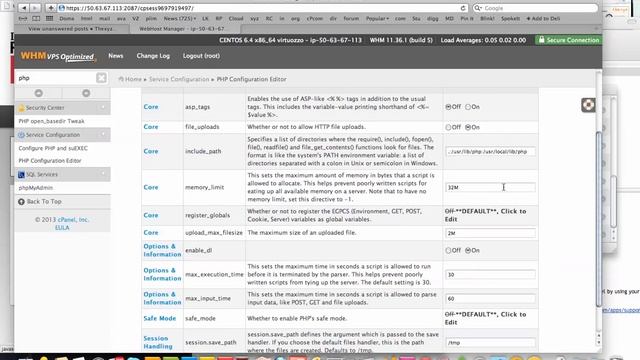The image size is (640, 360).
Task: Switch to the WebHost Manager tab
Action: (185, 29)
